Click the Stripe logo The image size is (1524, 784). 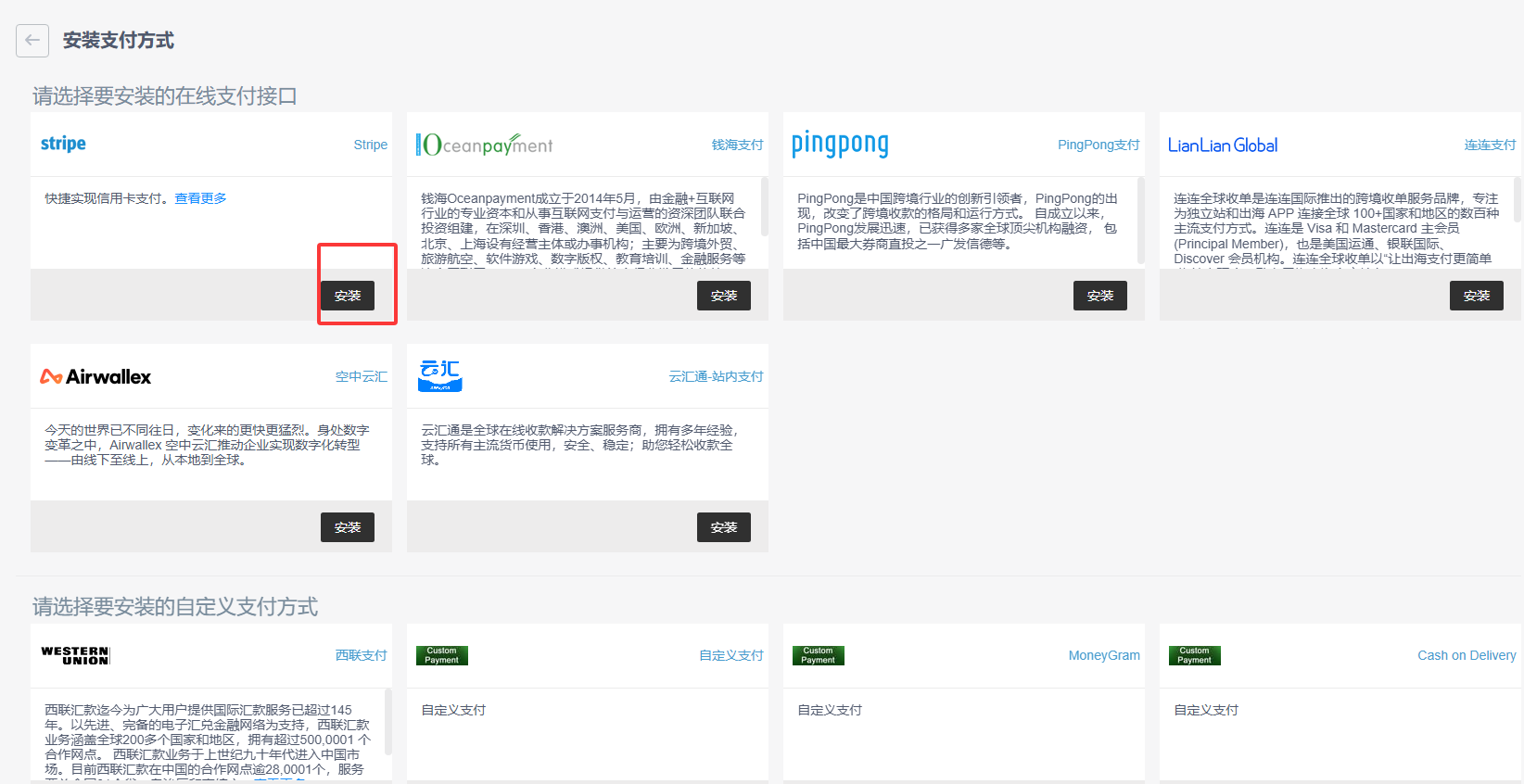click(x=63, y=144)
